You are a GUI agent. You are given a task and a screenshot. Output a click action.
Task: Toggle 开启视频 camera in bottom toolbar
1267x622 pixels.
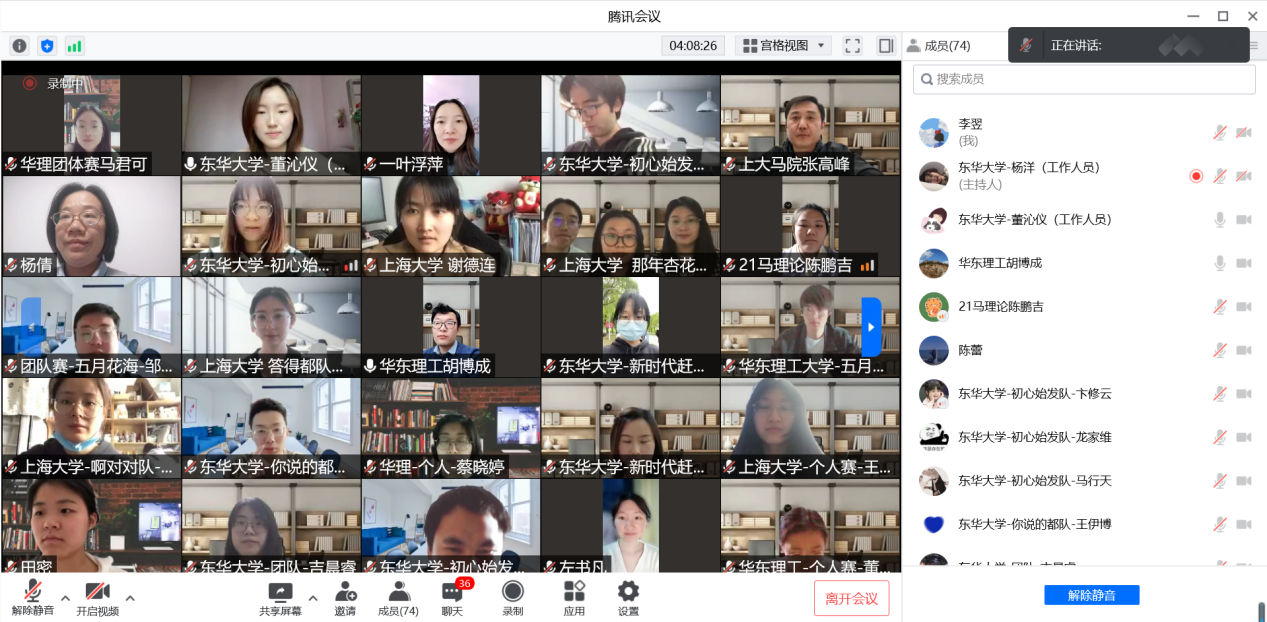pyautogui.click(x=97, y=597)
